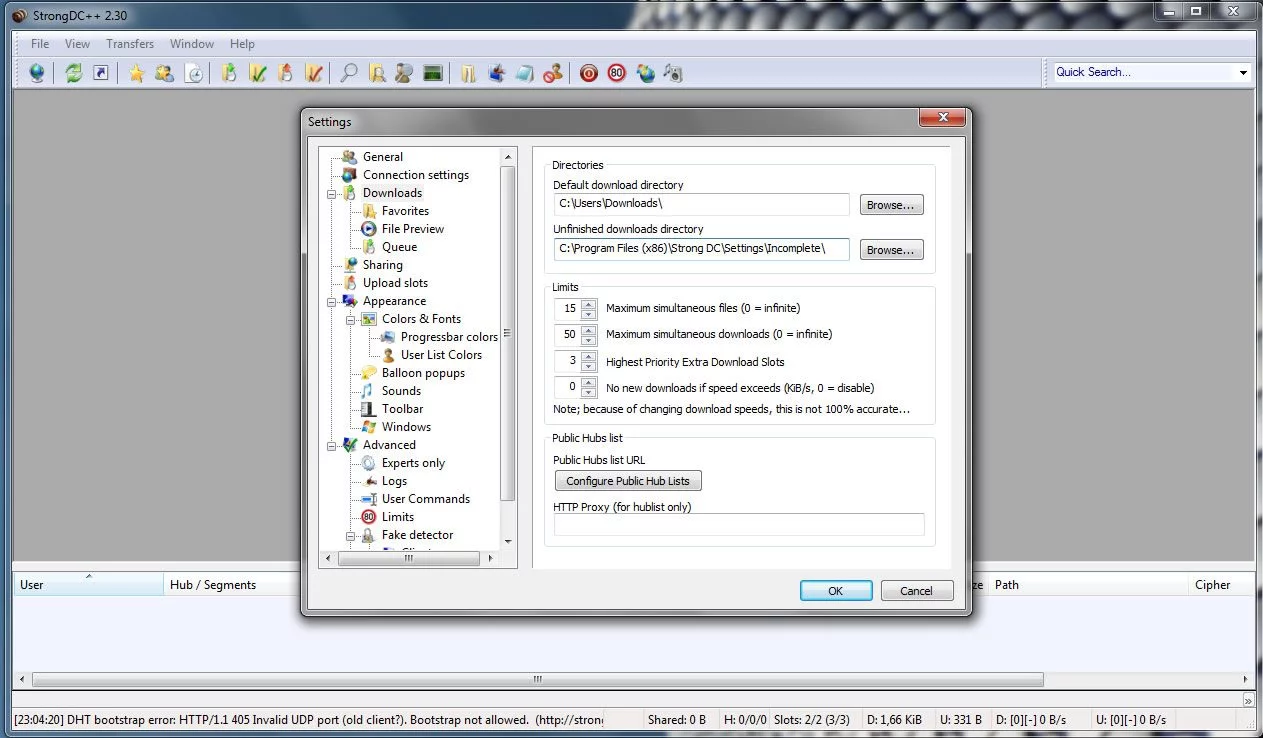This screenshot has width=1263, height=738.
Task: Collapse the Appearance tree node
Action: (x=332, y=301)
